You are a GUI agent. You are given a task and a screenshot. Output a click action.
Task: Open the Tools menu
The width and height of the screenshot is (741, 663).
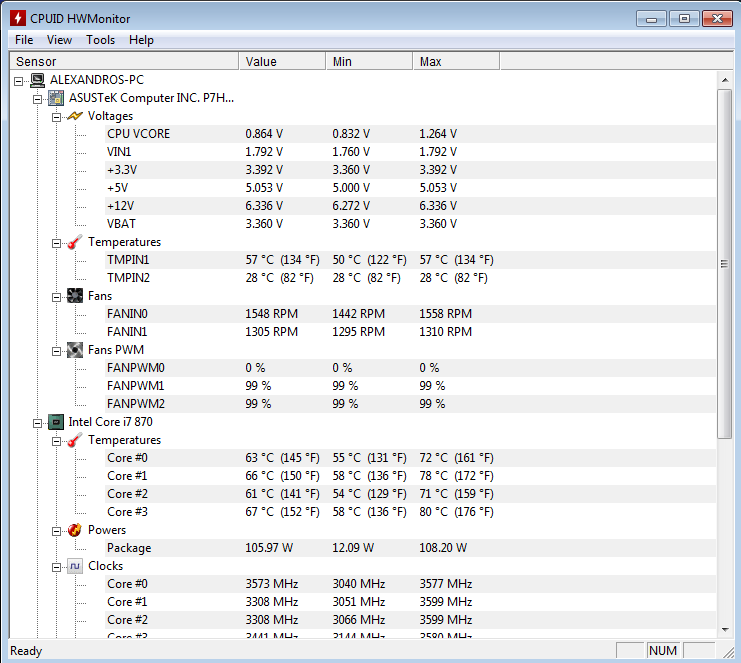click(x=101, y=40)
